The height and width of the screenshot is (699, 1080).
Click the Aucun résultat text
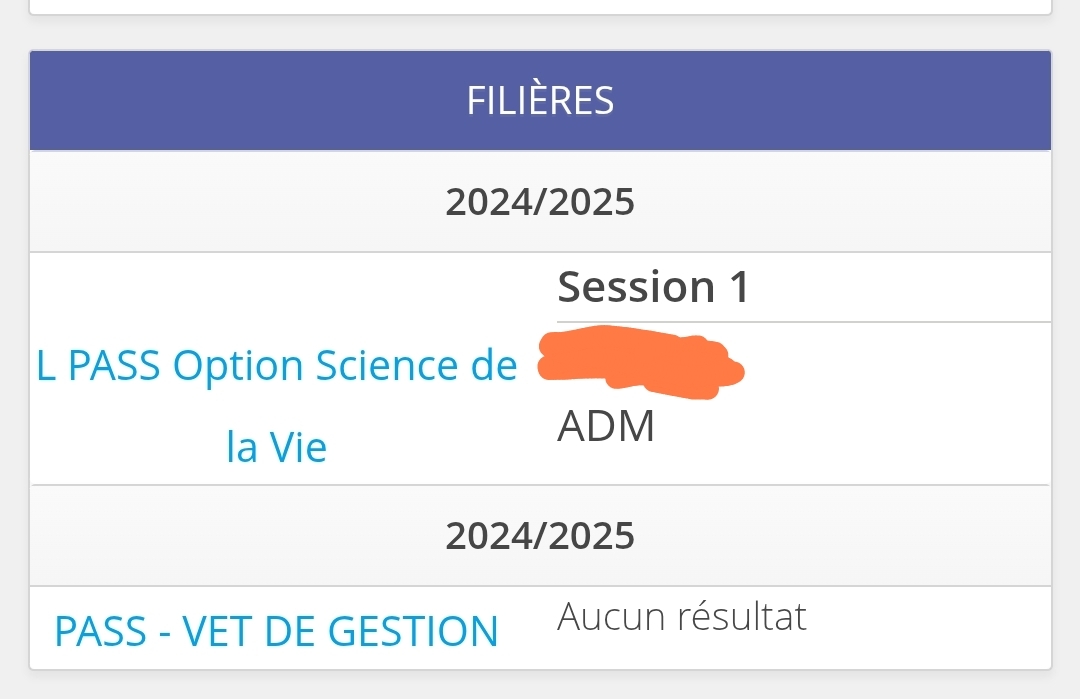pyautogui.click(x=682, y=617)
